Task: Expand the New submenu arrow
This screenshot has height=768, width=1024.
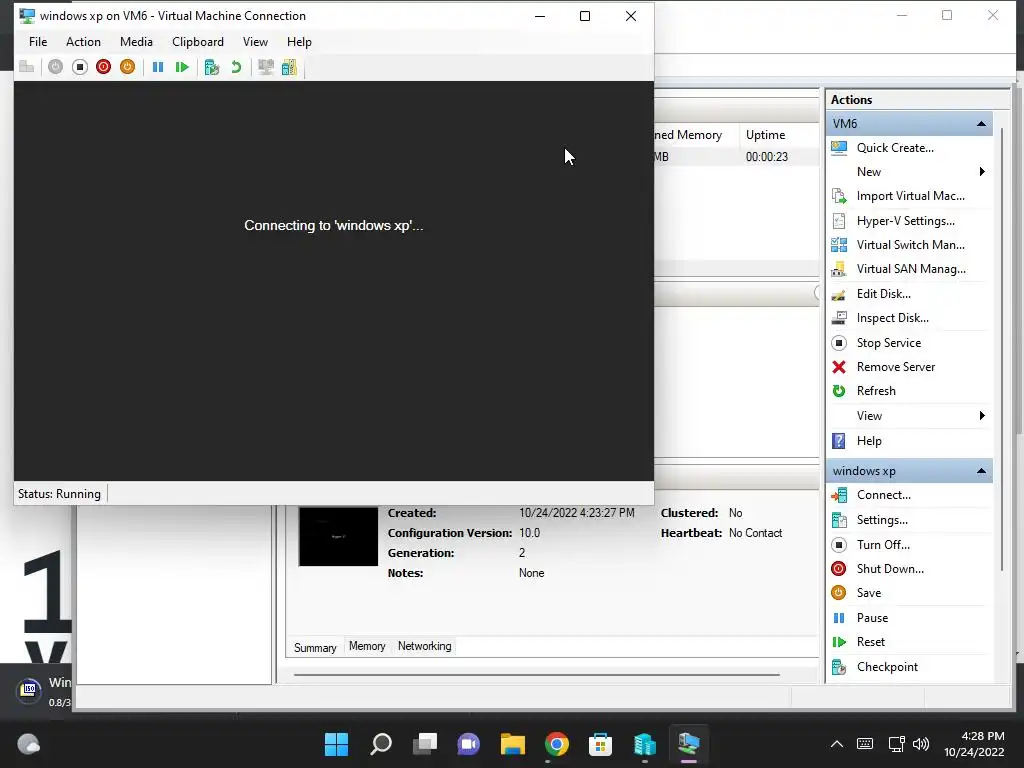Action: coord(982,172)
